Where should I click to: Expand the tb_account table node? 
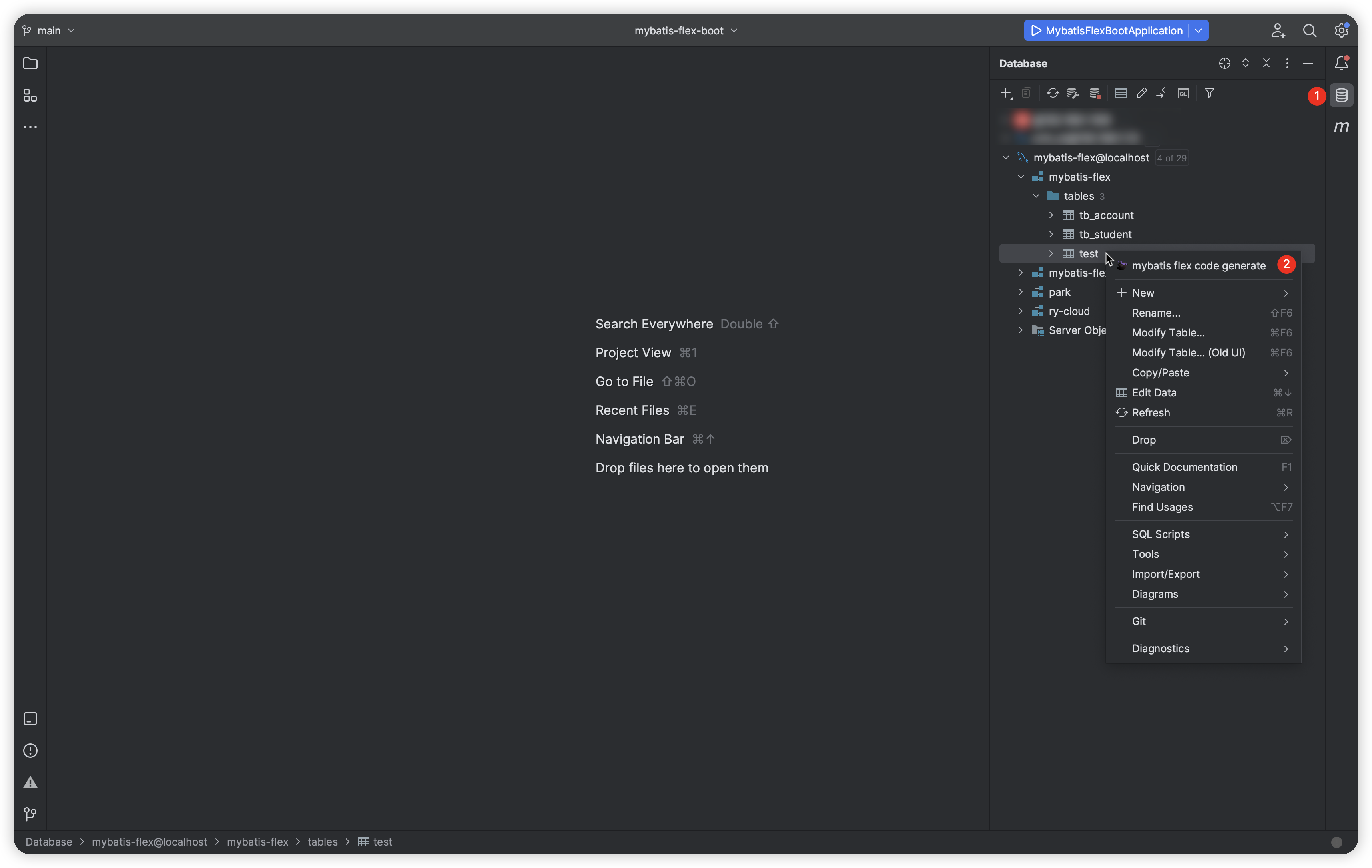(x=1051, y=215)
